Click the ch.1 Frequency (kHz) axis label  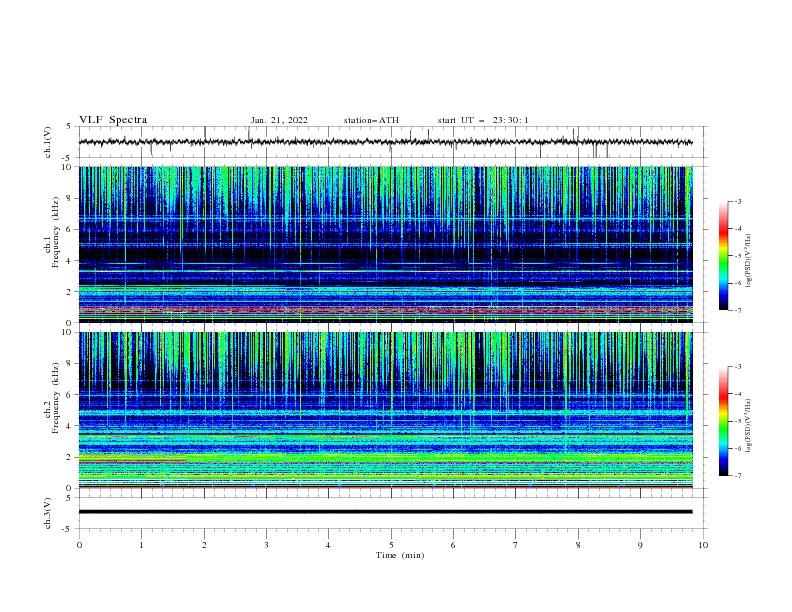(x=52, y=232)
